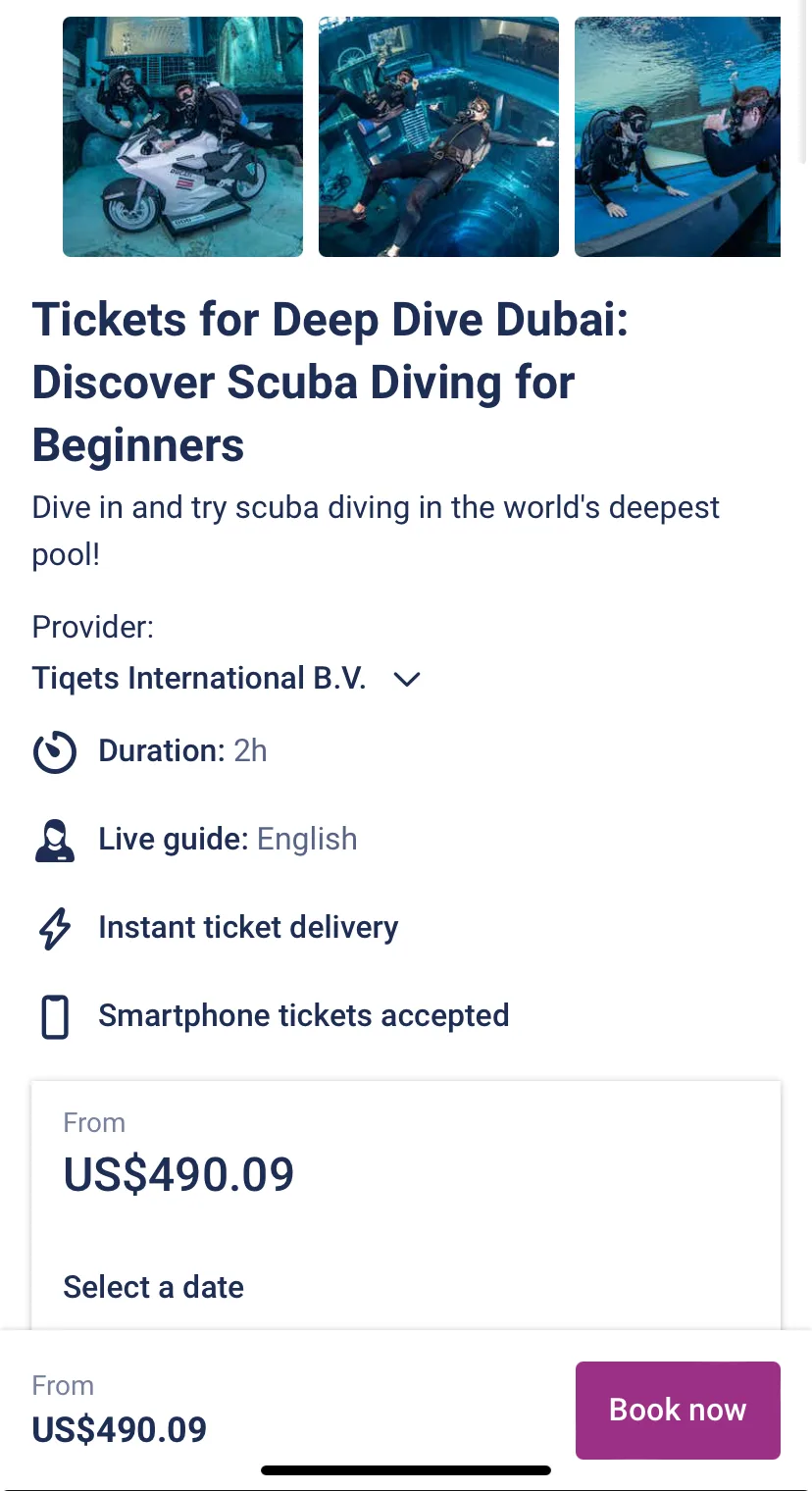The width and height of the screenshot is (812, 1491).
Task: Click the Live guide person icon
Action: (x=55, y=841)
